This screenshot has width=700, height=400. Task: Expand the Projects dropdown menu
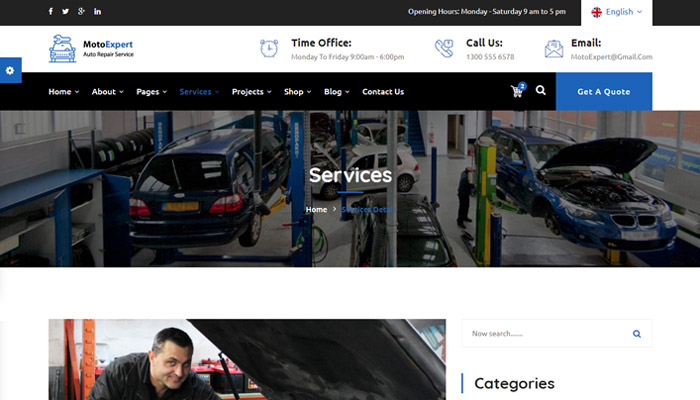point(252,92)
